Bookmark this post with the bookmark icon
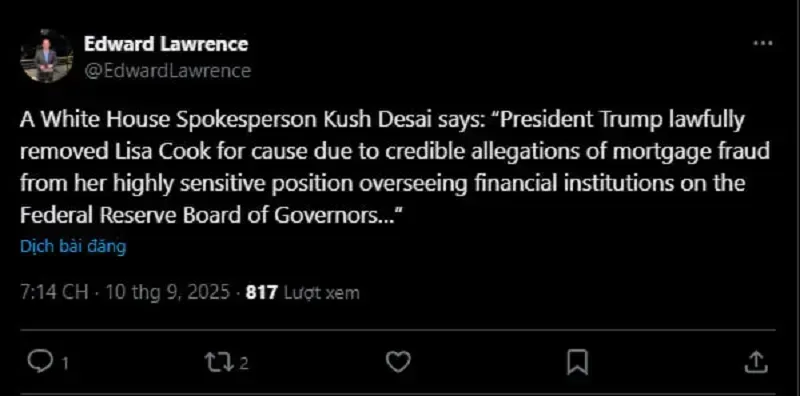This screenshot has height=396, width=800. [x=578, y=362]
